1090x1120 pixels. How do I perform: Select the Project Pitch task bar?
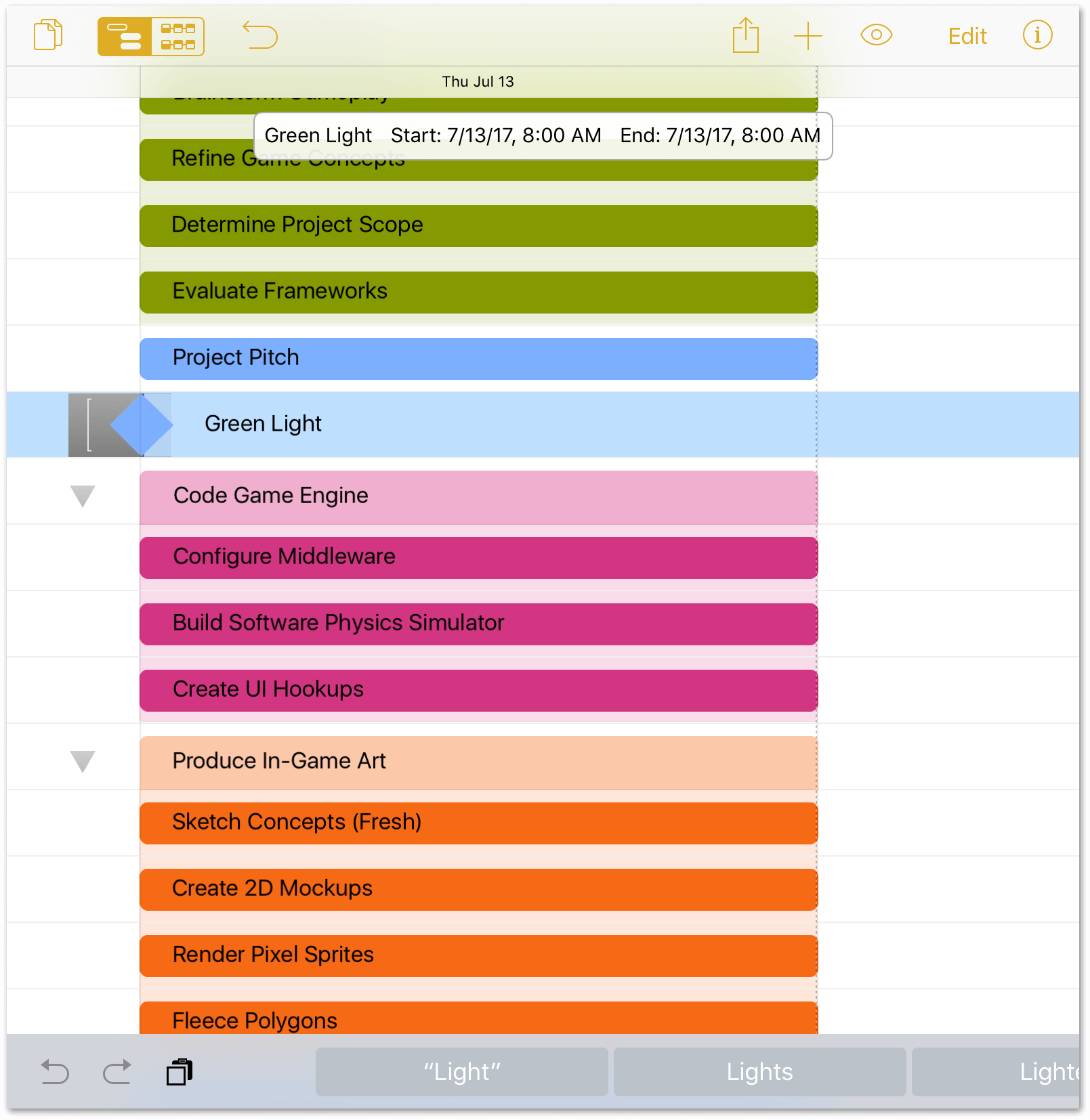point(478,358)
